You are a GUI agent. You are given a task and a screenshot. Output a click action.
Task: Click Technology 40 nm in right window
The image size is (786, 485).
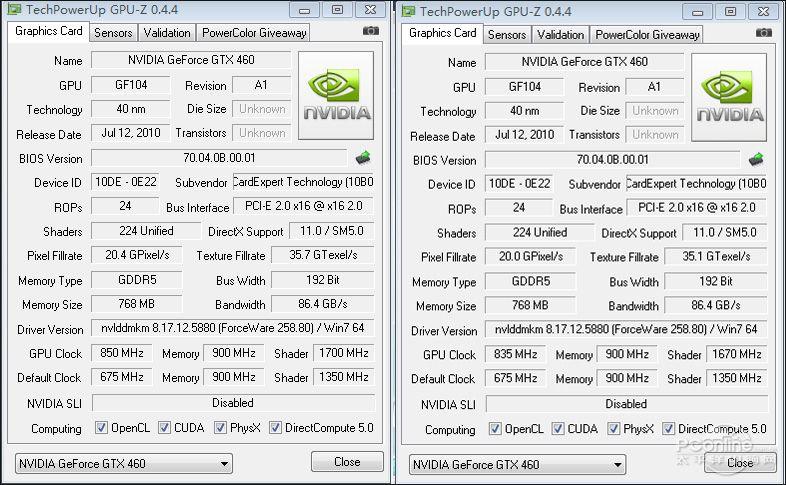[524, 111]
